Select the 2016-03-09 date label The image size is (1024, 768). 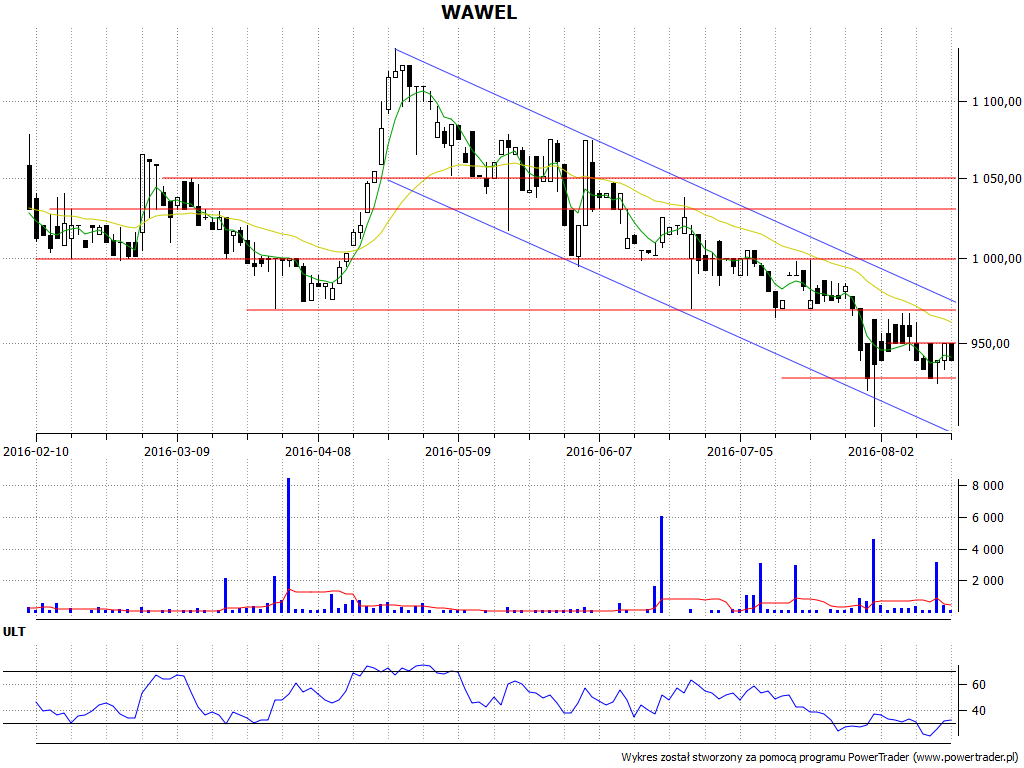tap(177, 451)
